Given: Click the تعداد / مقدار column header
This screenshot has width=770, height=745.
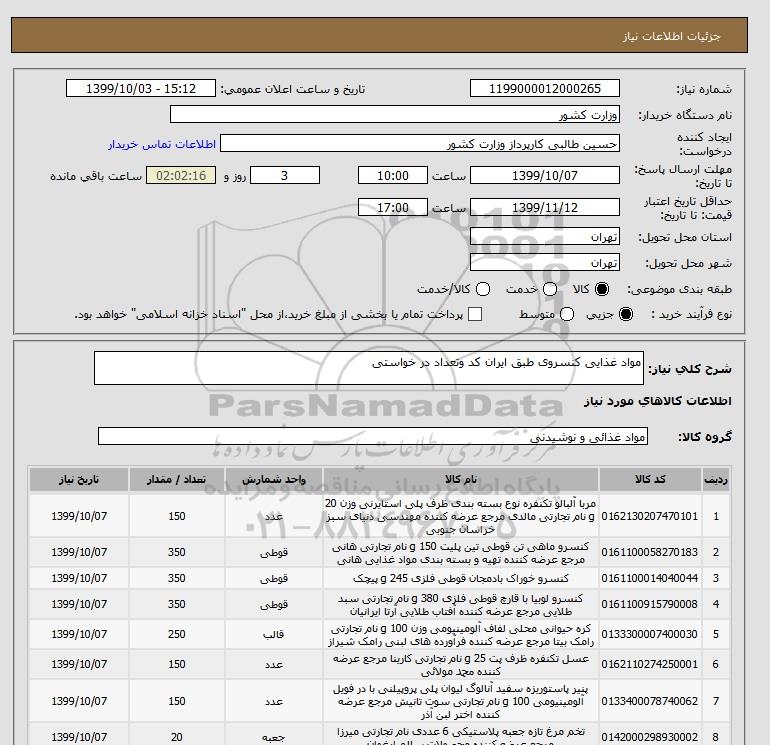Looking at the screenshot, I should [x=177, y=480].
